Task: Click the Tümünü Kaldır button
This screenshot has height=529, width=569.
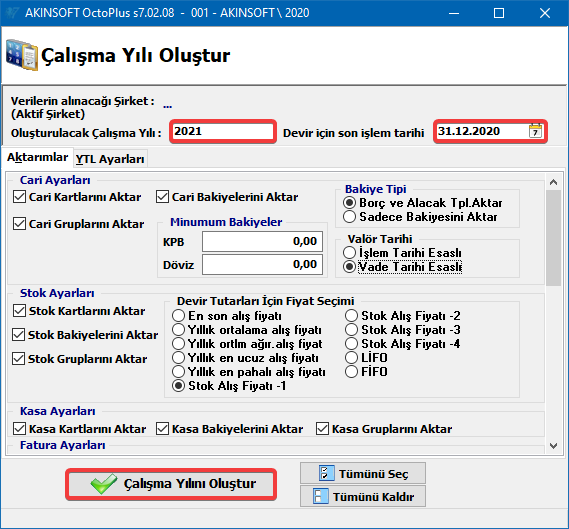Action: [363, 496]
